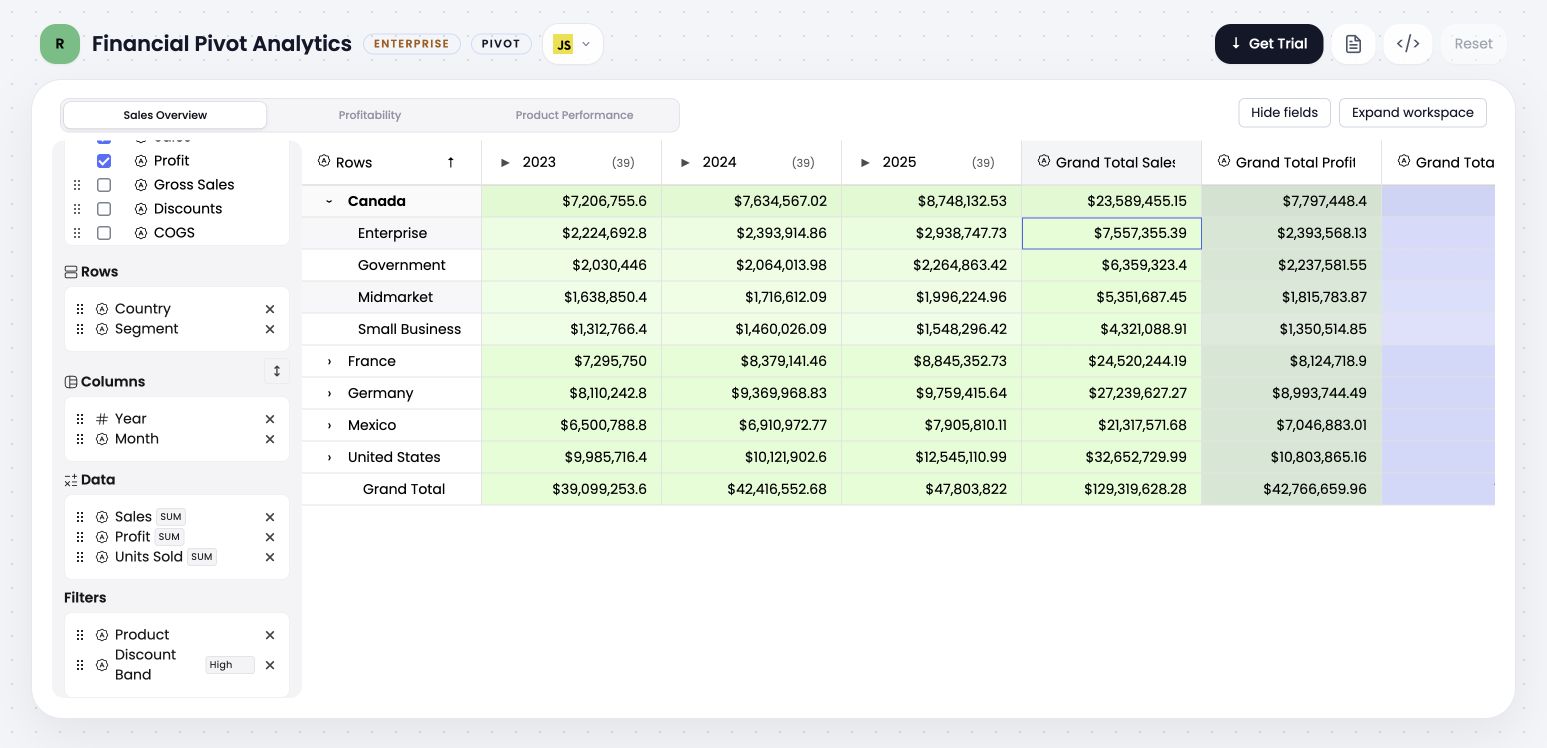Click the drag handle for Units Sold
This screenshot has height=748, width=1547.
(80, 557)
